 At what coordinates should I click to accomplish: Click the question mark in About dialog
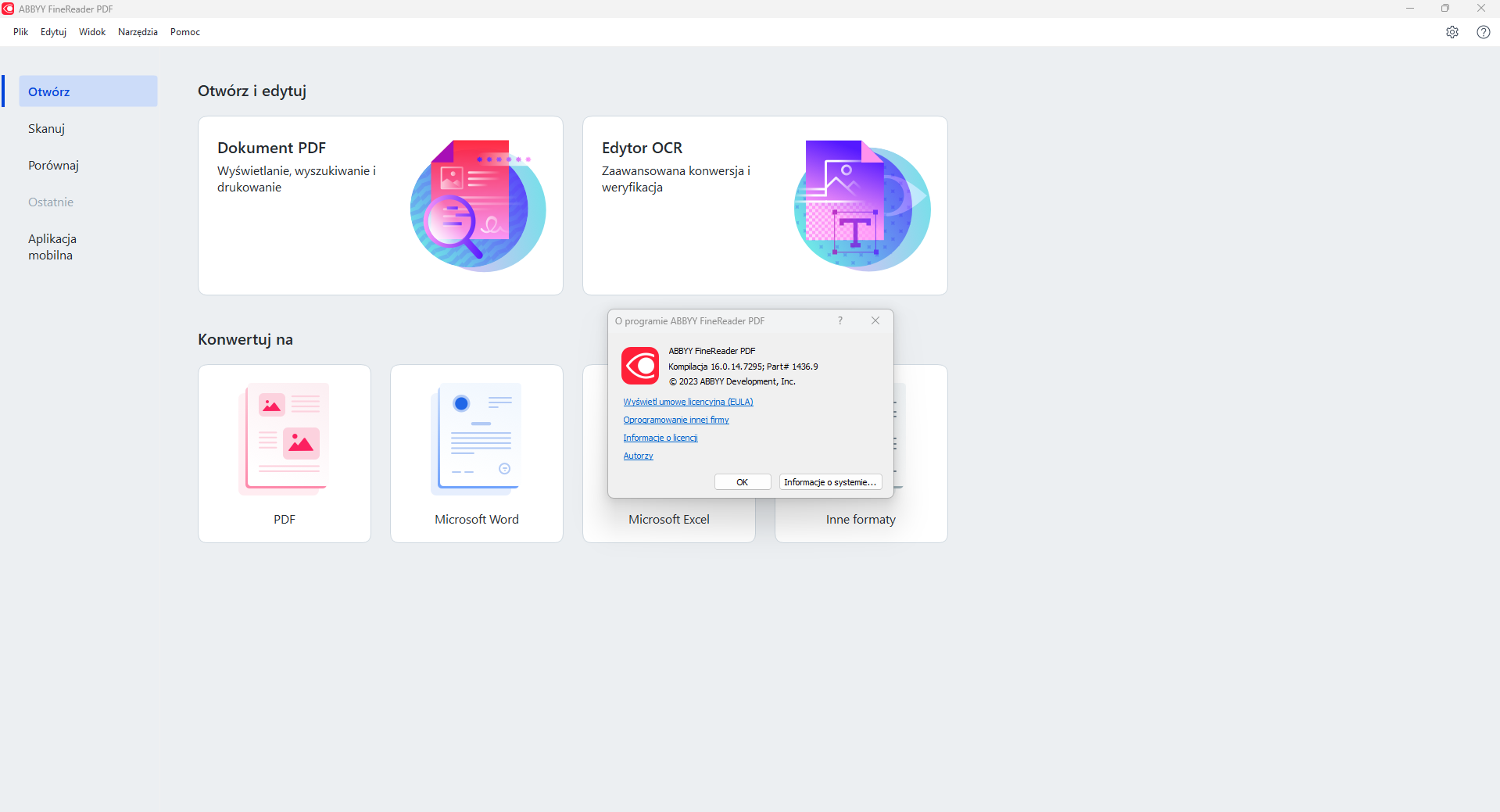[840, 320]
